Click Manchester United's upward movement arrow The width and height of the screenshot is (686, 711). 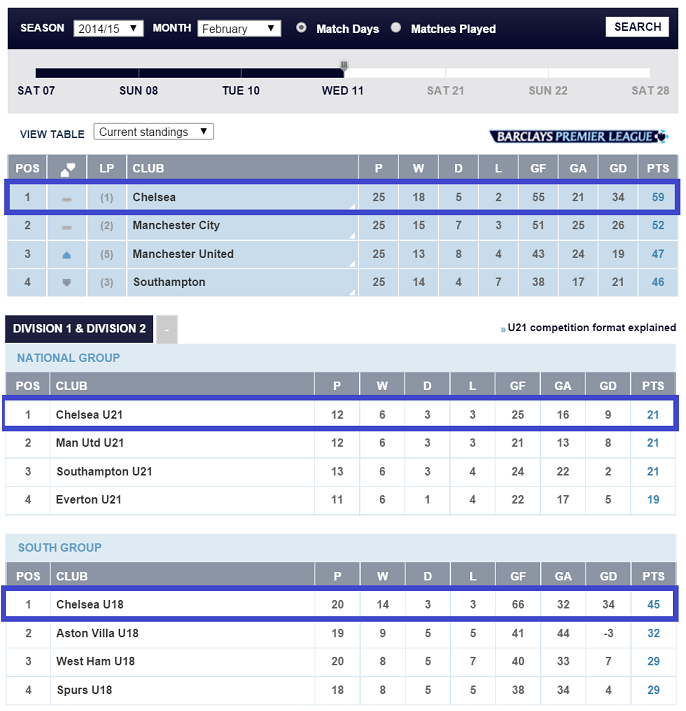tap(67, 254)
